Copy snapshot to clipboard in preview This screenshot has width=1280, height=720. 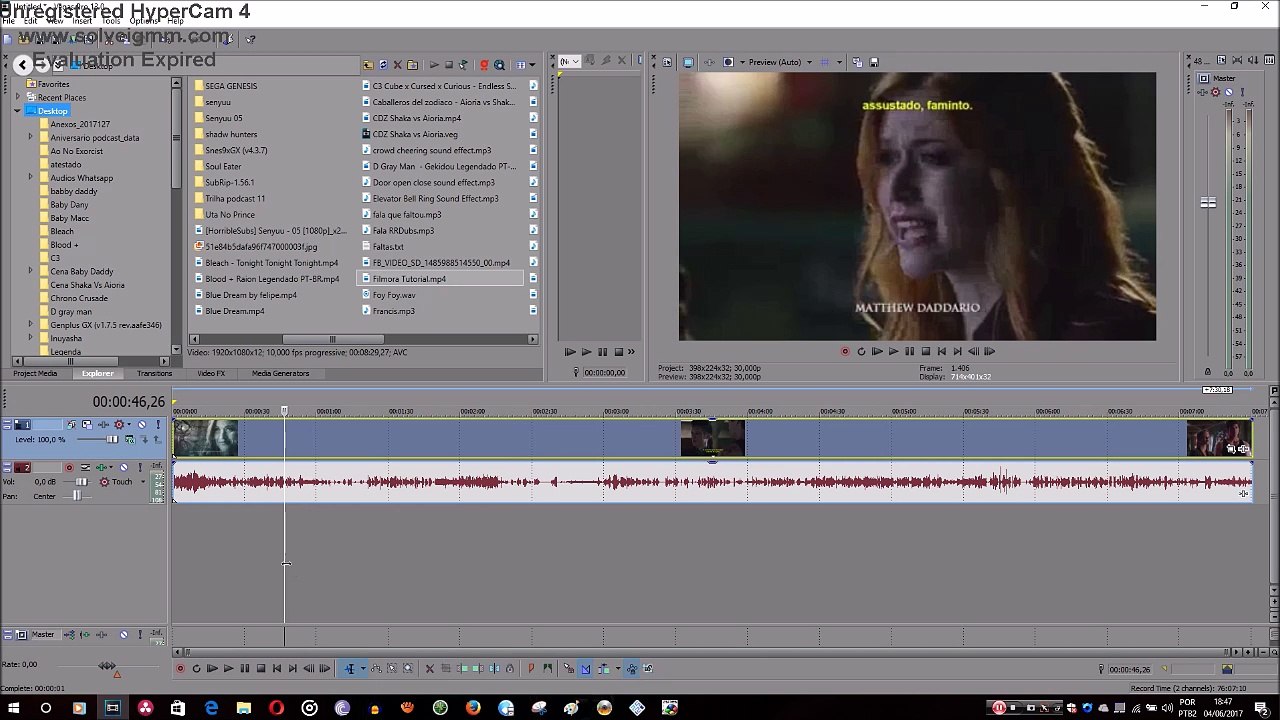[857, 62]
